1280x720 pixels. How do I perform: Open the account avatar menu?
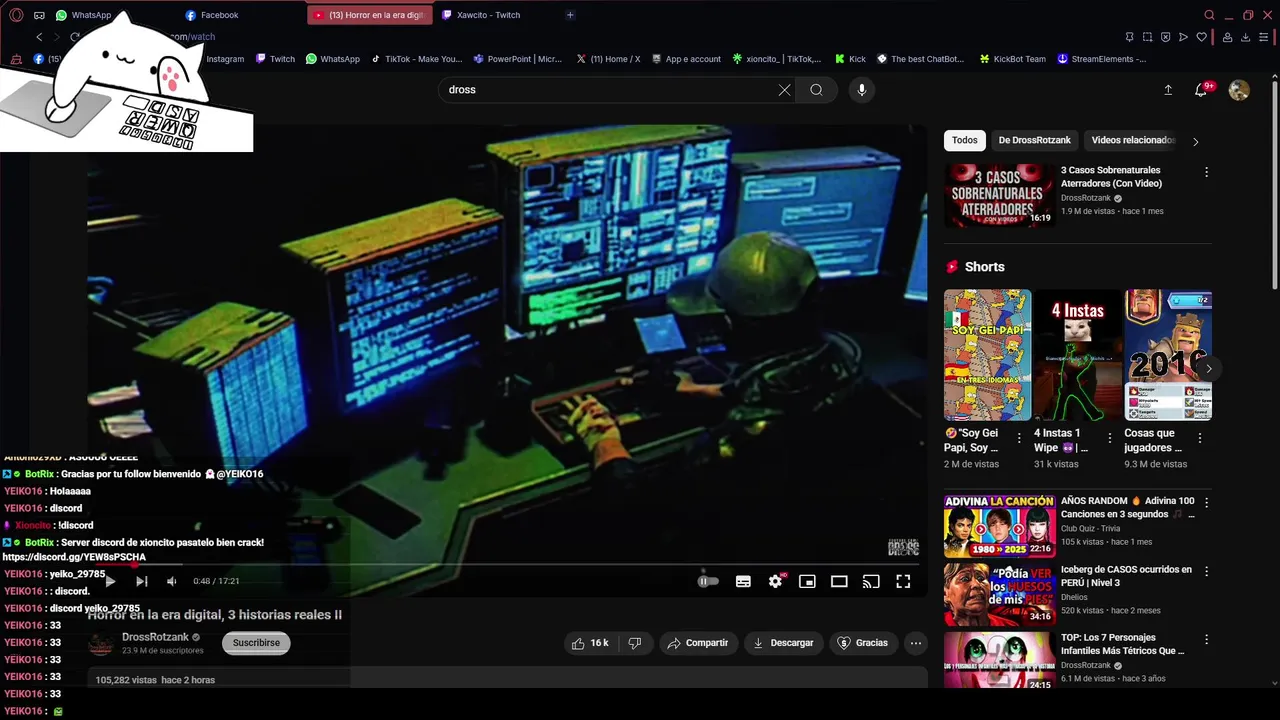tap(1239, 90)
